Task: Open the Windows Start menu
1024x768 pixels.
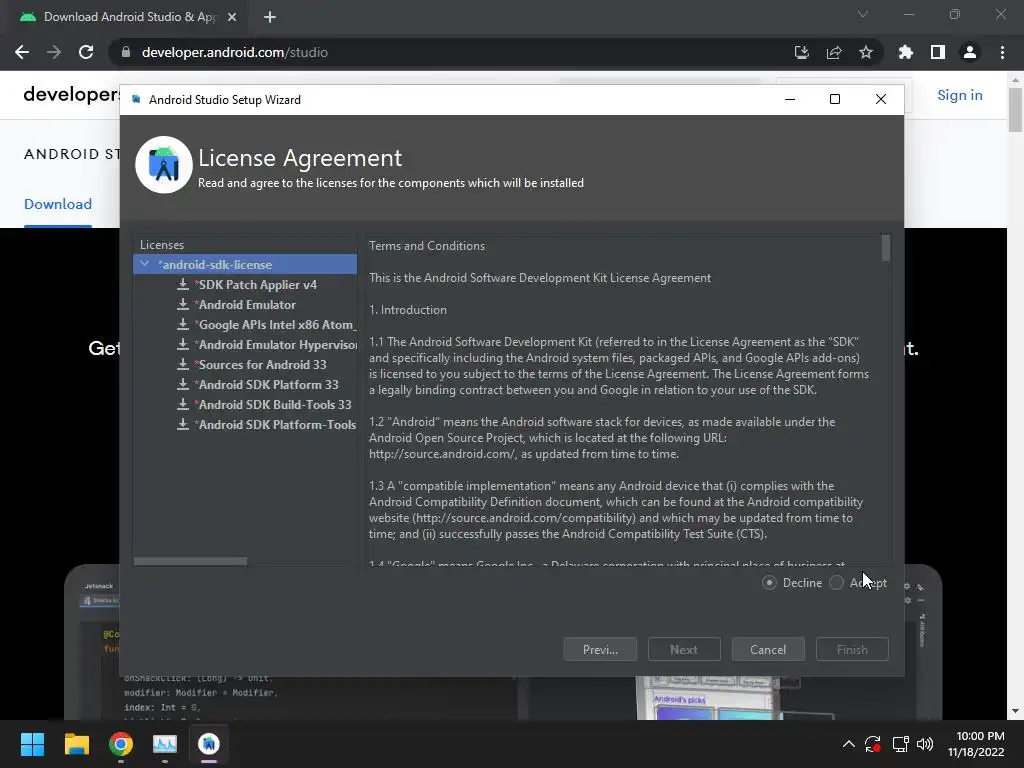Action: point(33,744)
